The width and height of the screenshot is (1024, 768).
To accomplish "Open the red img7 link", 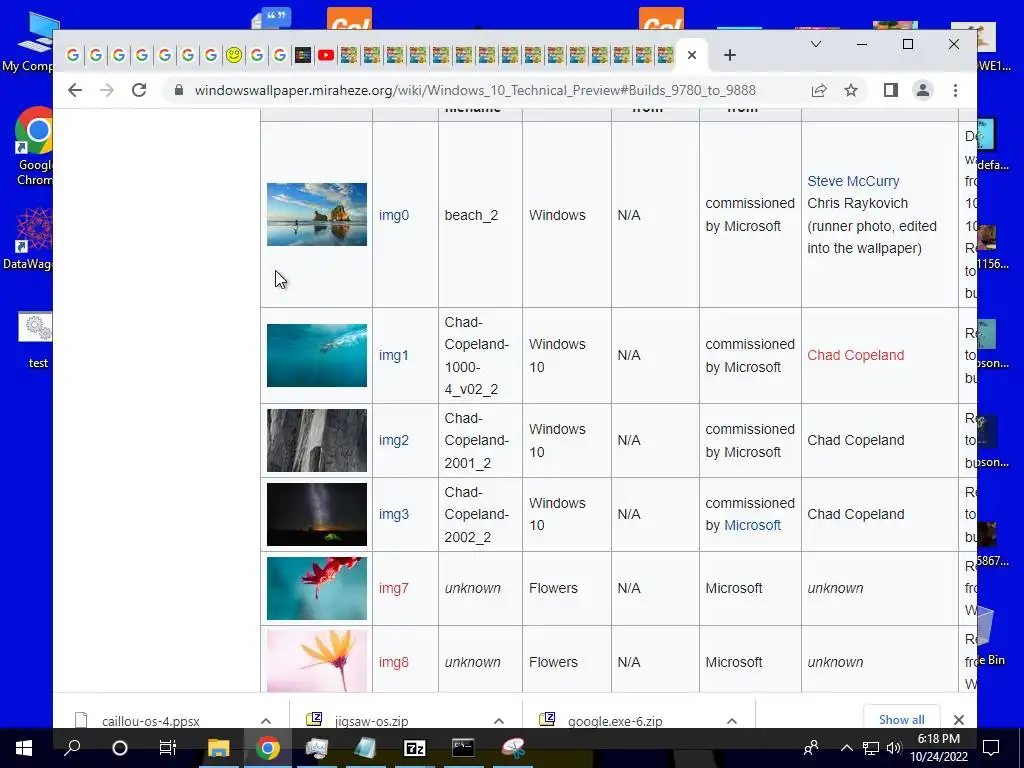I will click(x=394, y=588).
